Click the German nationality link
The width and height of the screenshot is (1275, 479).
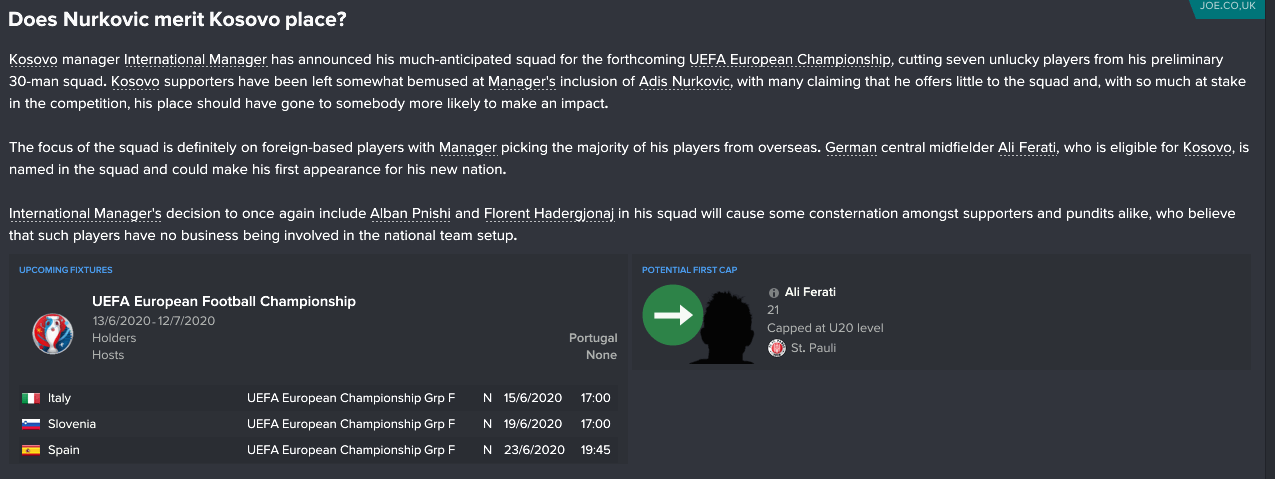pos(851,147)
